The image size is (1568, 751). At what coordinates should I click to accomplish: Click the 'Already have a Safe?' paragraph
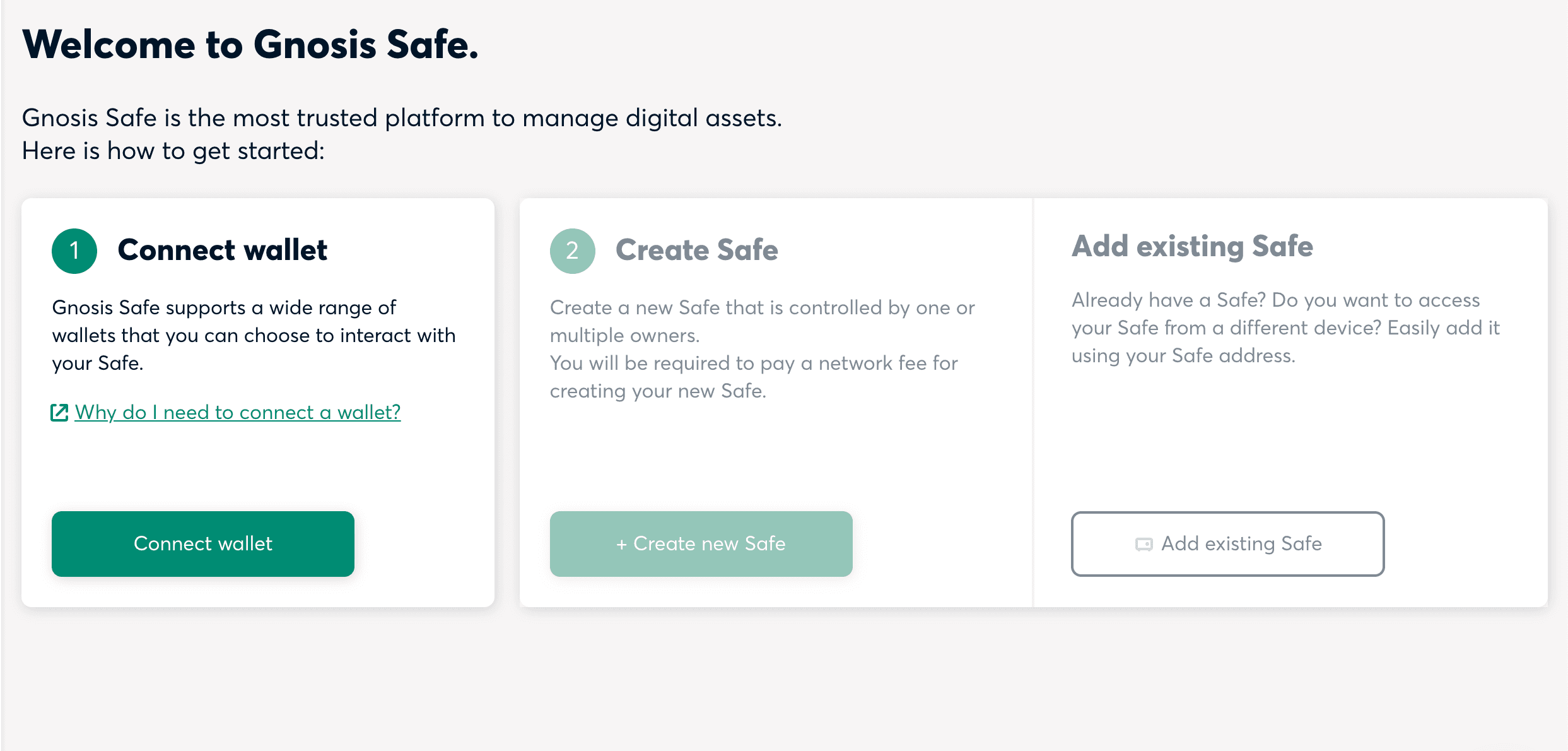[x=1285, y=328]
